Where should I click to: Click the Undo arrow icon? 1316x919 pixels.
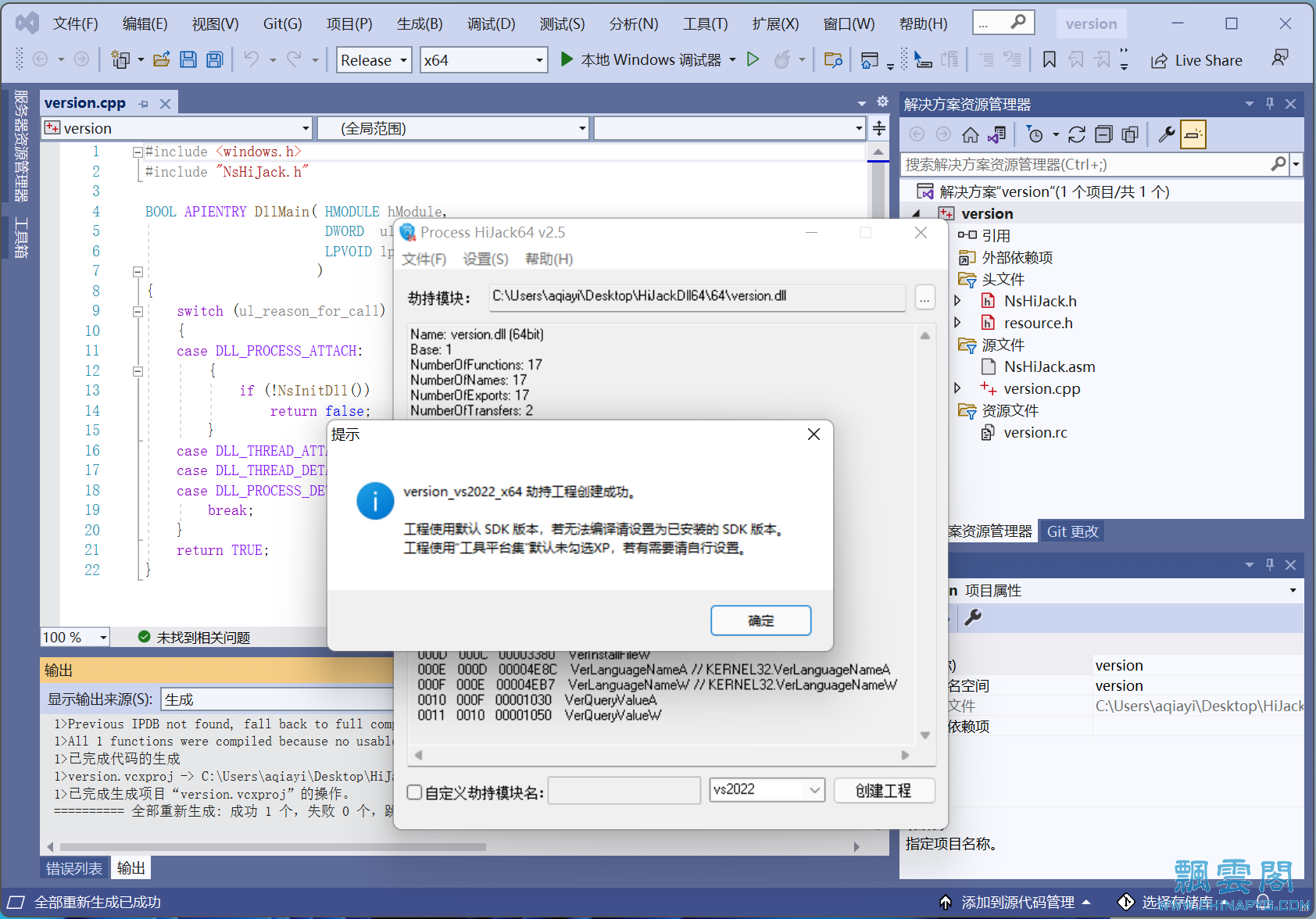click(251, 59)
